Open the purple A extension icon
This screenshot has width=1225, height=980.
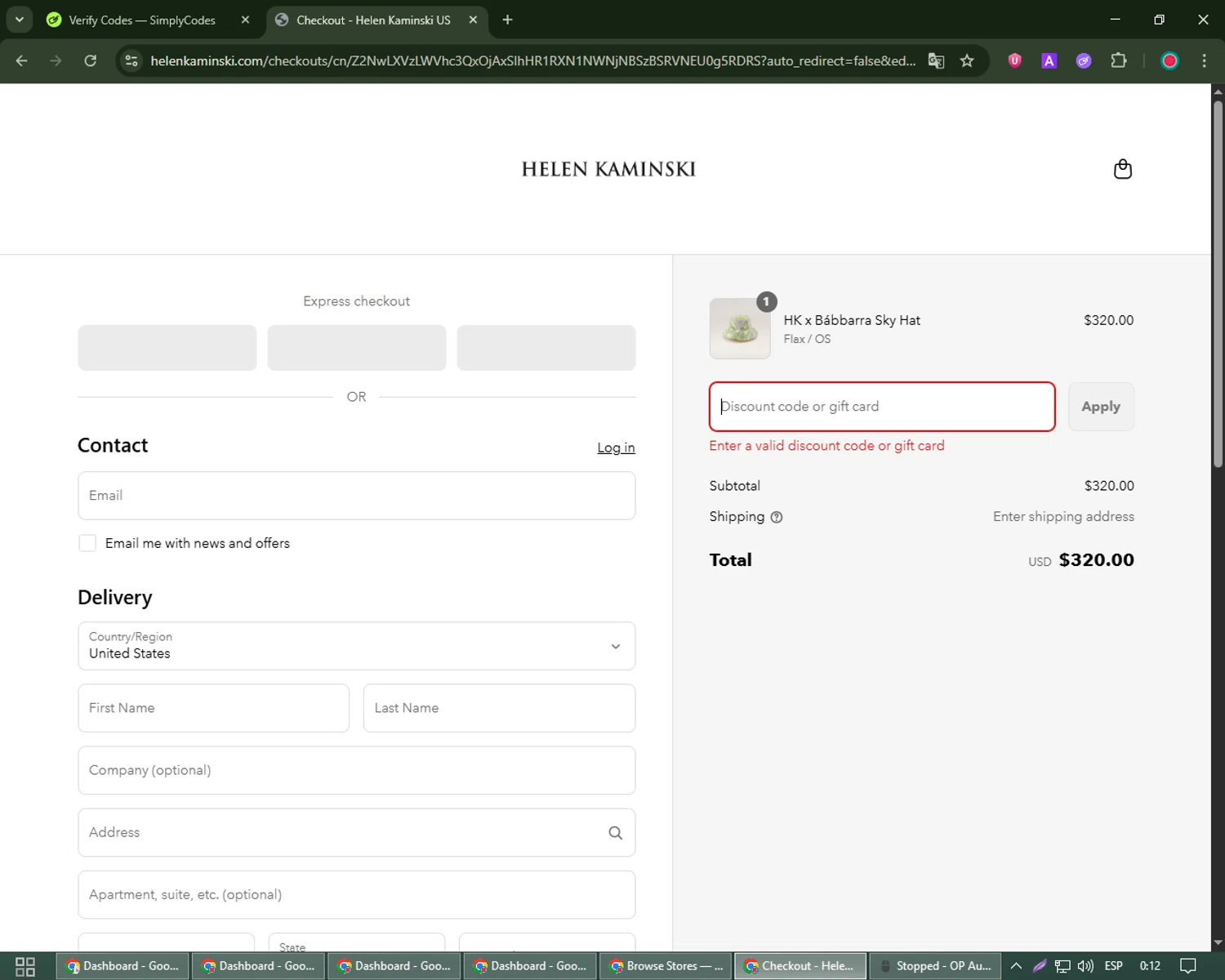pyautogui.click(x=1049, y=60)
